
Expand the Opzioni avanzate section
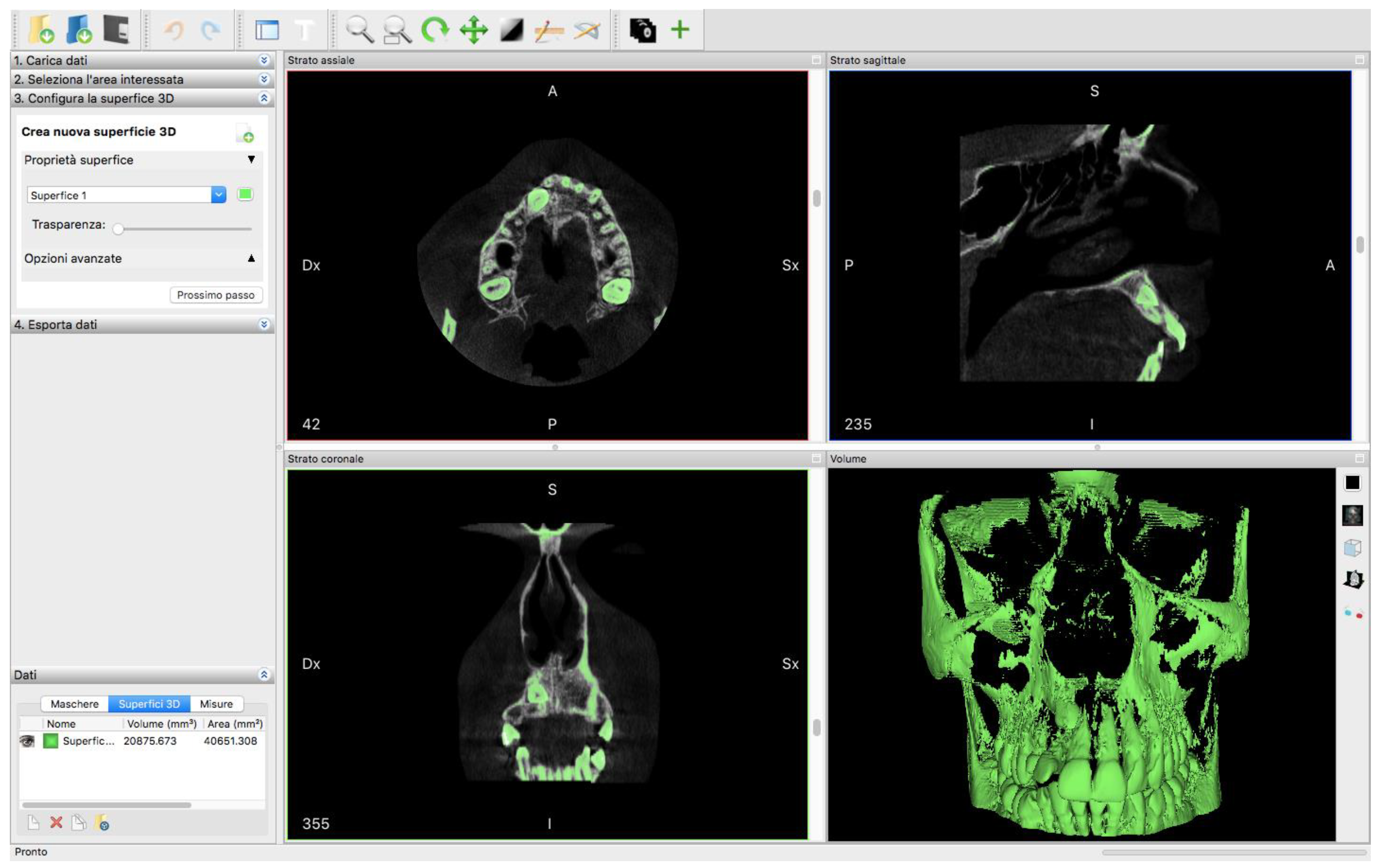click(x=251, y=258)
